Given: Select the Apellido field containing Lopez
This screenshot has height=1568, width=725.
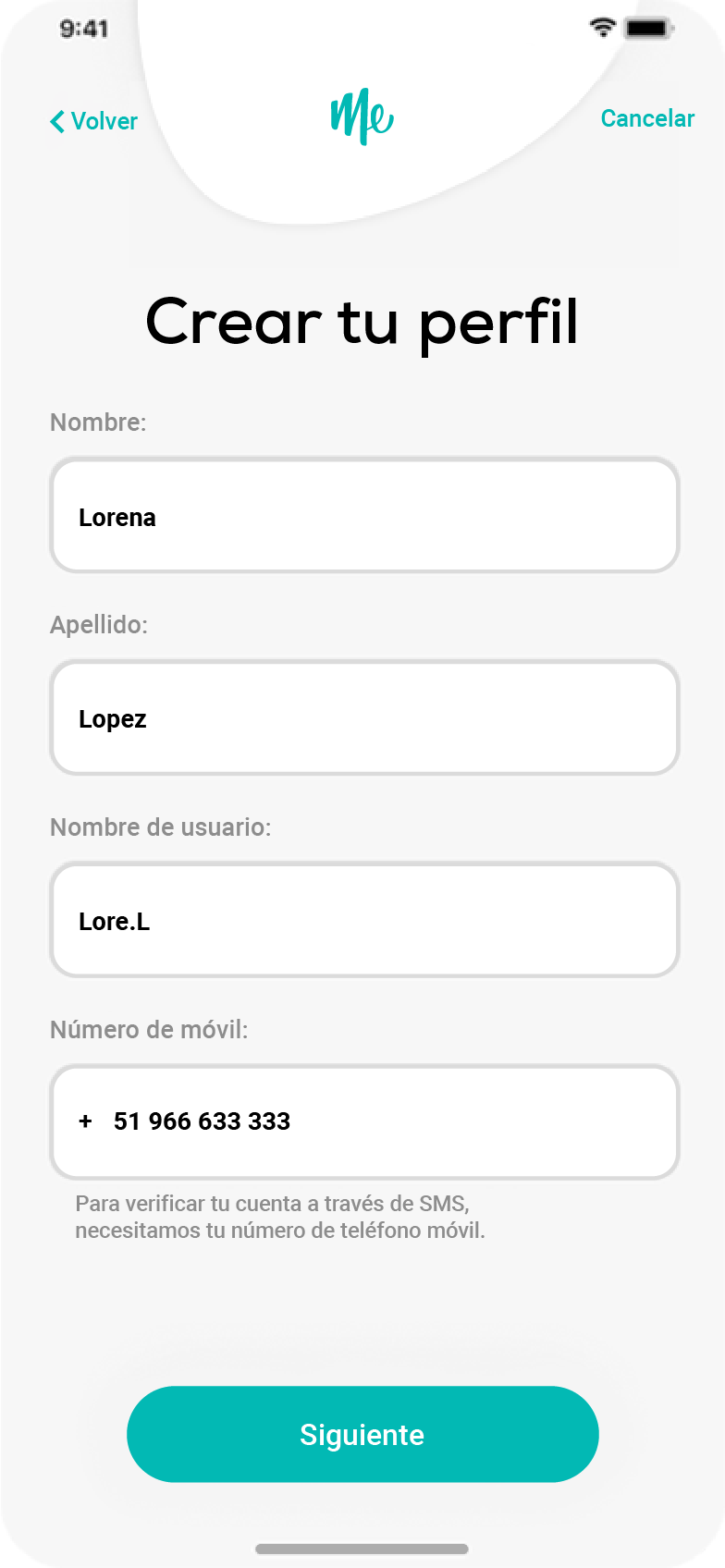Looking at the screenshot, I should (364, 718).
